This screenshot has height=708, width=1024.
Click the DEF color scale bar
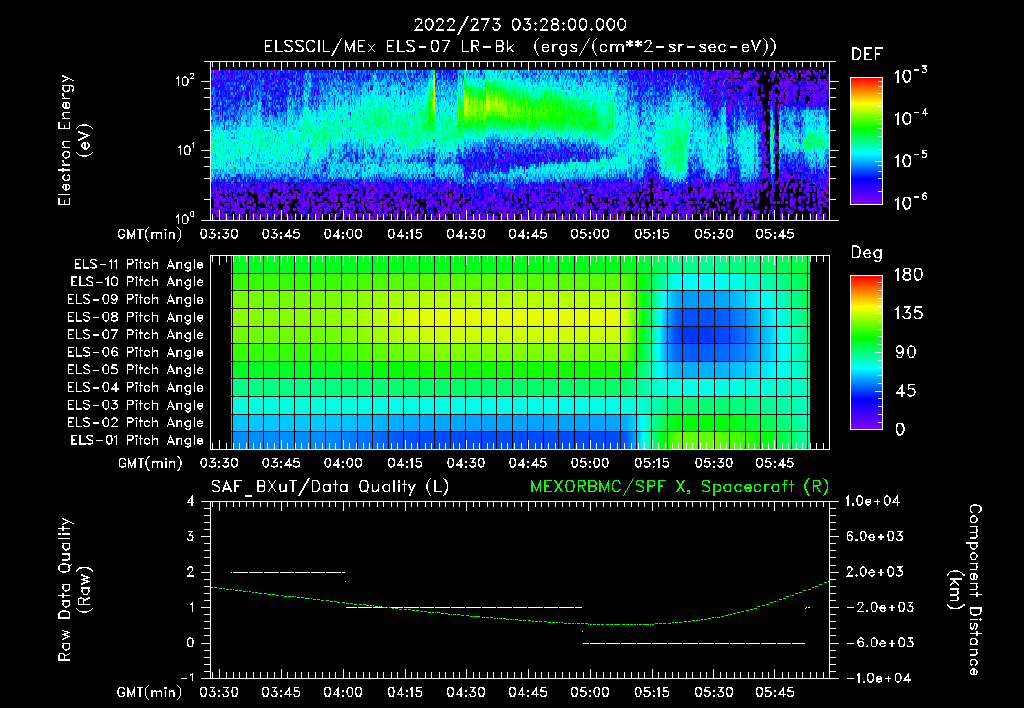point(866,140)
